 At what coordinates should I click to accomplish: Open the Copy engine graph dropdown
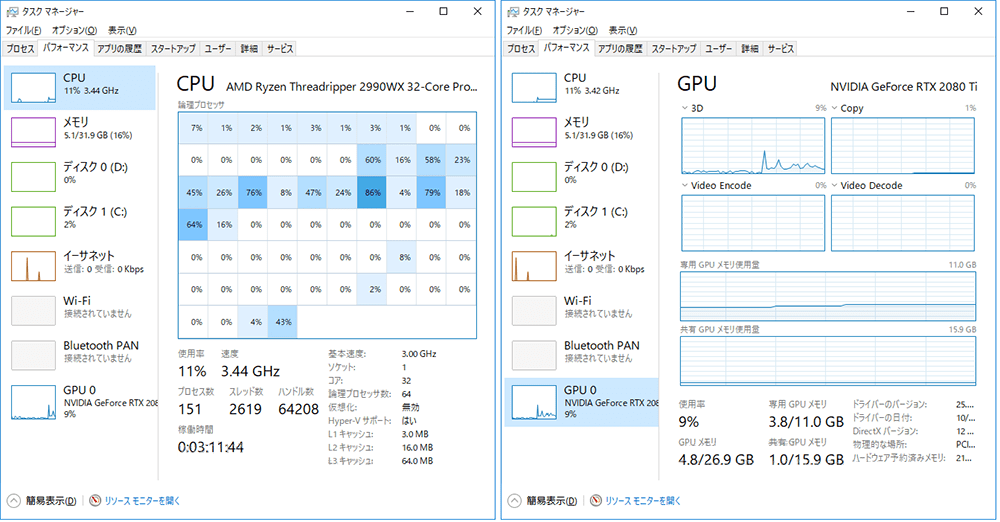835,108
